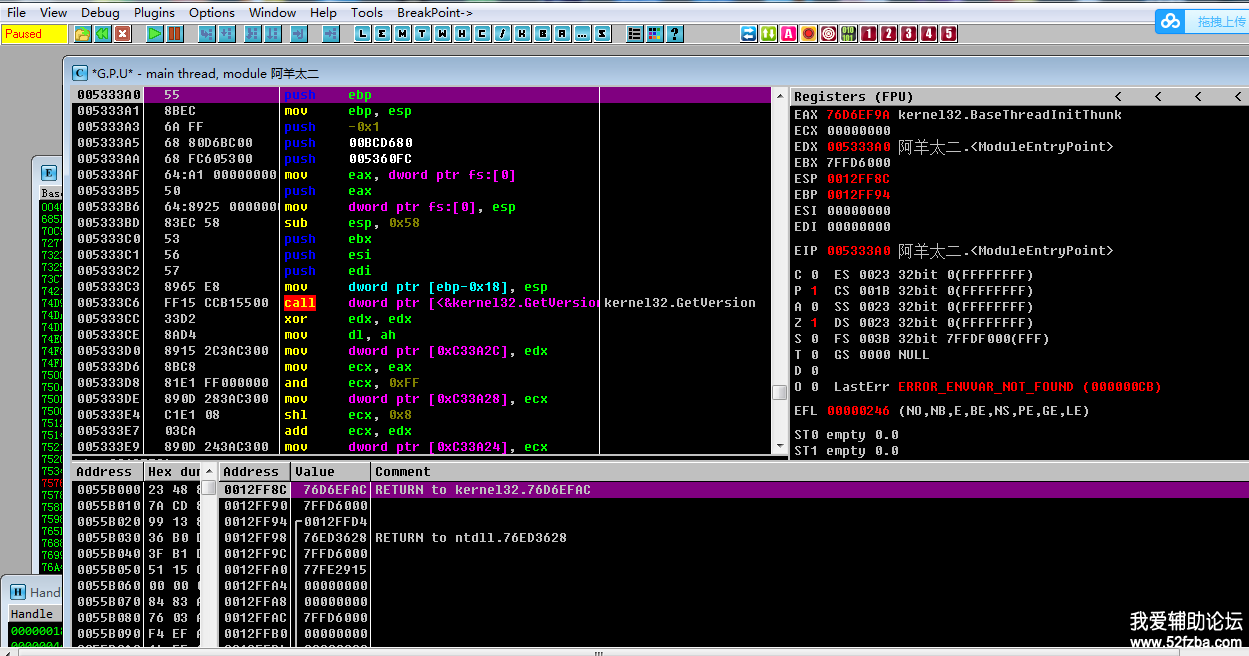Click the Hex dump column header
This screenshot has height=656, width=1249.
[172, 472]
